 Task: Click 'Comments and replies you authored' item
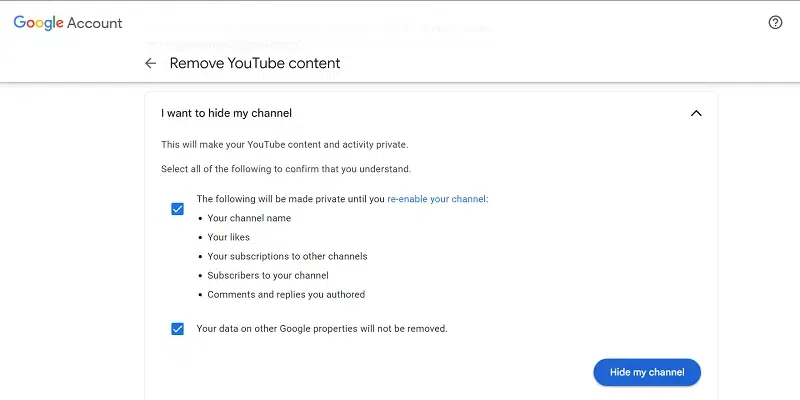click(x=286, y=294)
